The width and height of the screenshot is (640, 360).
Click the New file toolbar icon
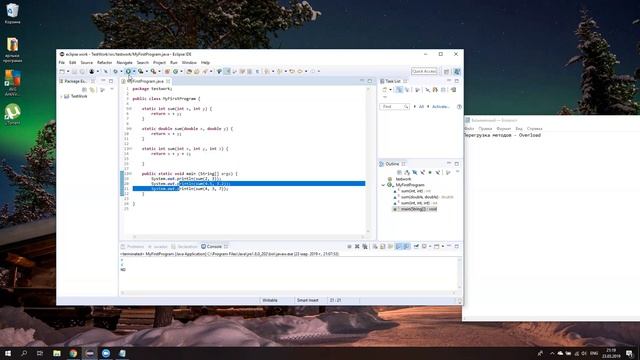tap(62, 71)
